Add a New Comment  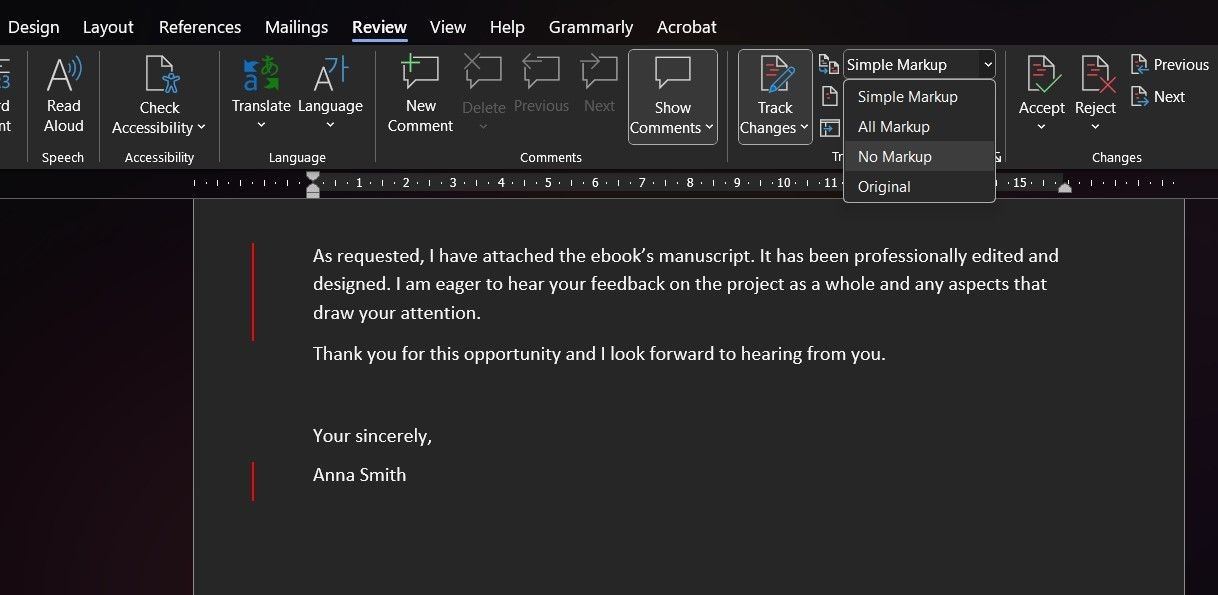click(420, 96)
